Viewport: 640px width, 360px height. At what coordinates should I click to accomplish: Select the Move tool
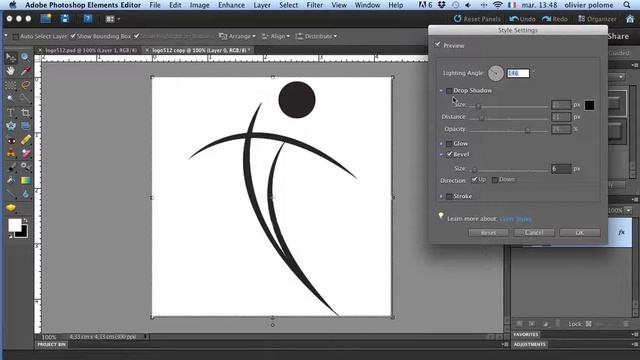[x=11, y=58]
